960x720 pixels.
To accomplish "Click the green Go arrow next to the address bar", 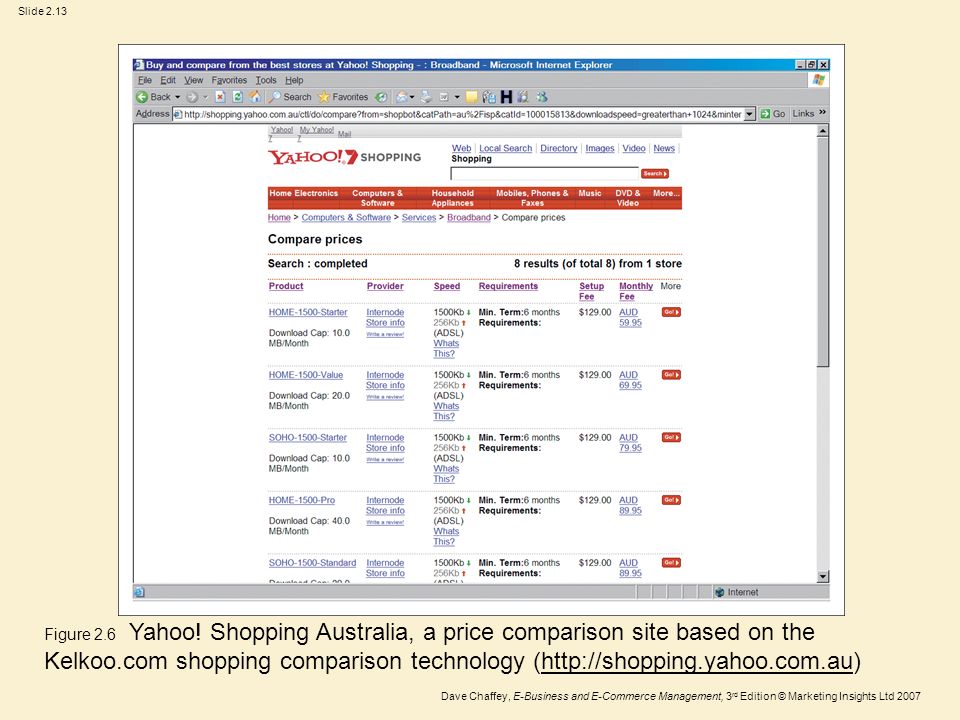I will click(x=765, y=114).
